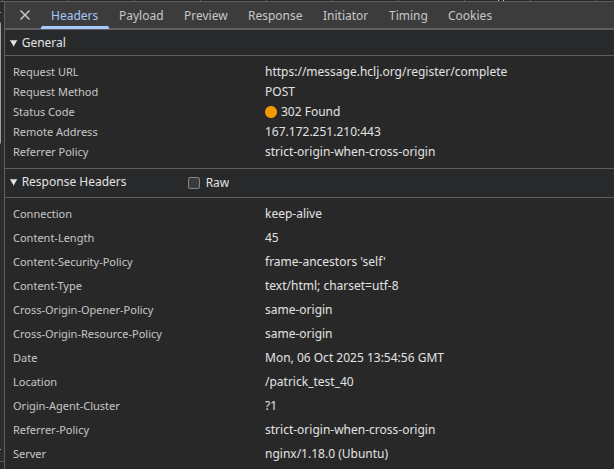614x469 pixels.
Task: View the Cookies tab
Action: (x=469, y=16)
